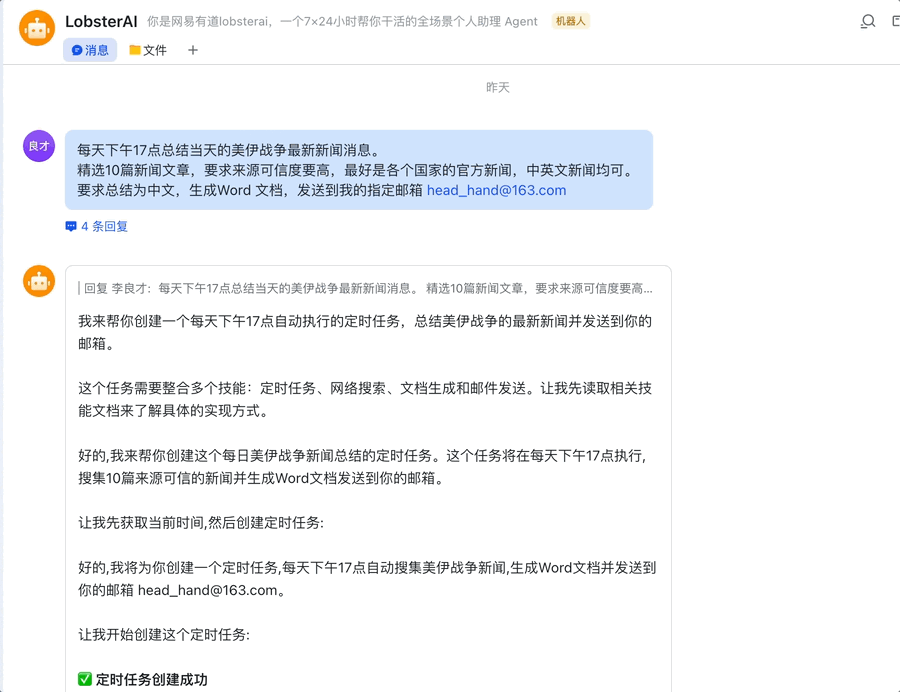The width and height of the screenshot is (900, 692).
Task: Click the bot avatar next to the reply
Action: [x=38, y=281]
